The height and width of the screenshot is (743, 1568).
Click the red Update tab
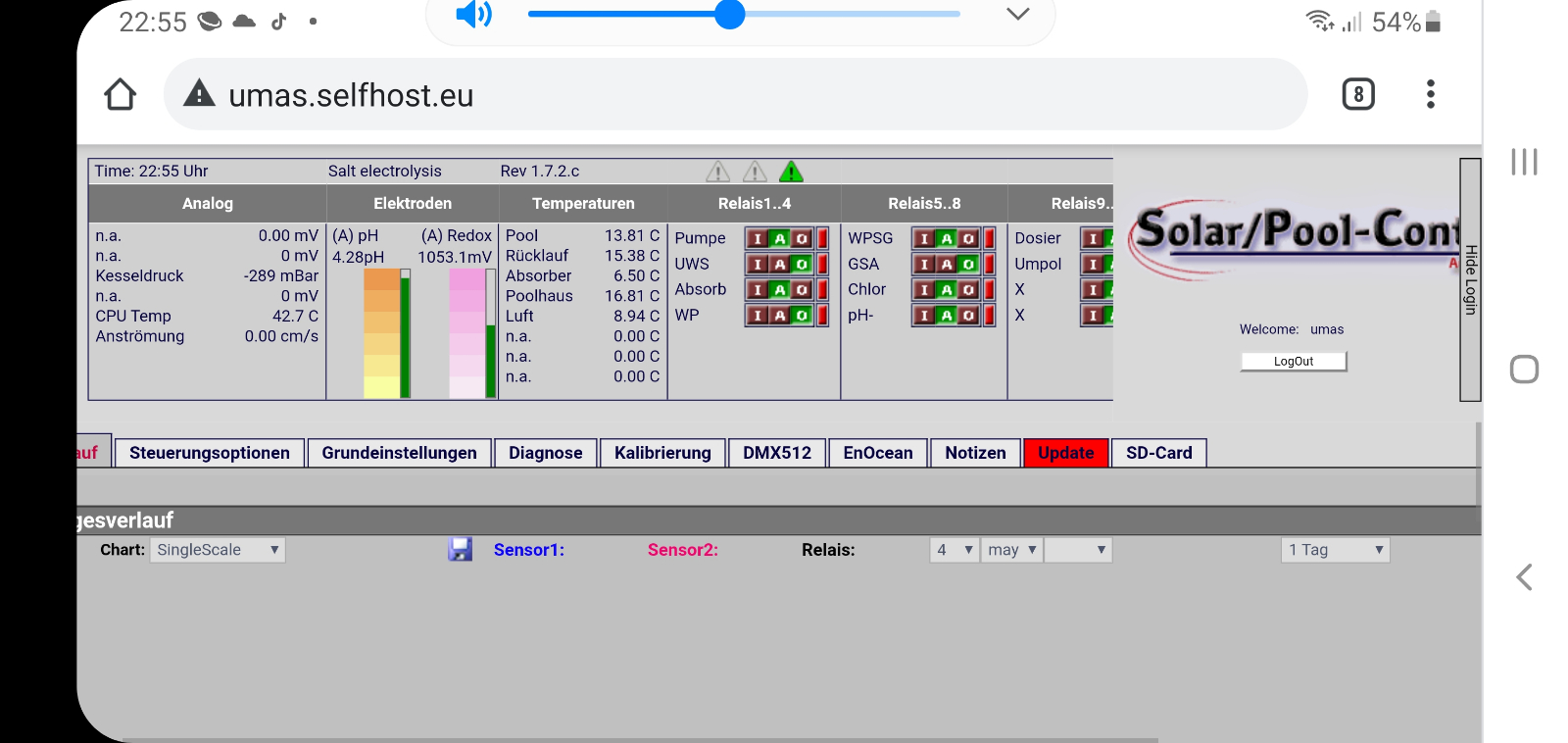point(1066,453)
